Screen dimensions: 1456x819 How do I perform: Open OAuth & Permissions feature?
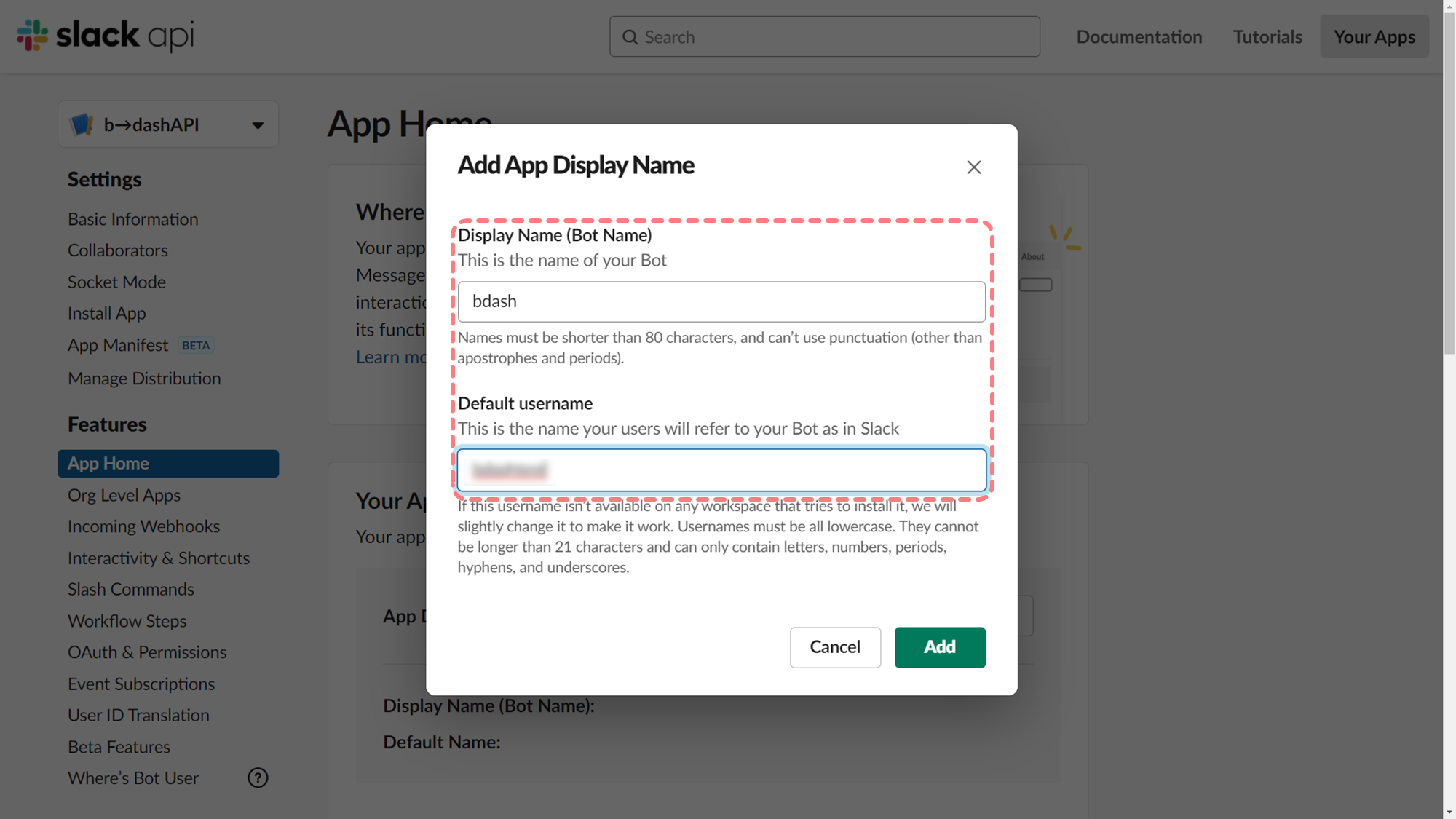[x=147, y=652]
